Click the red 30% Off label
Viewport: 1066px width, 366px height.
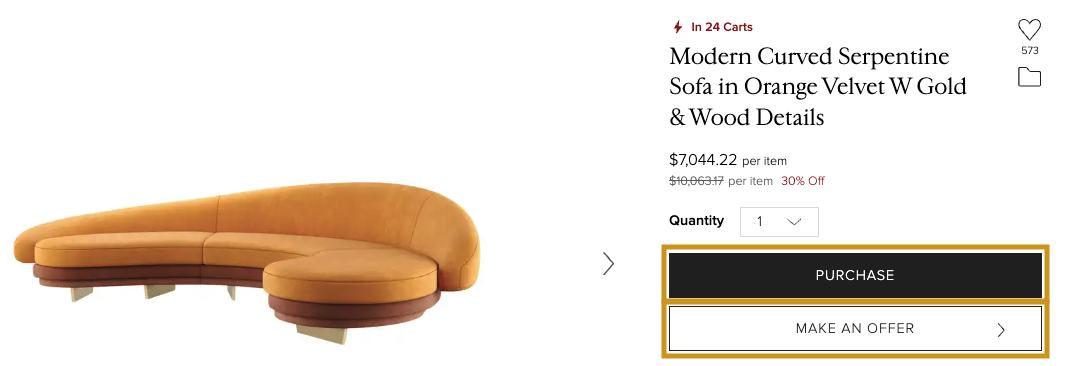(803, 181)
